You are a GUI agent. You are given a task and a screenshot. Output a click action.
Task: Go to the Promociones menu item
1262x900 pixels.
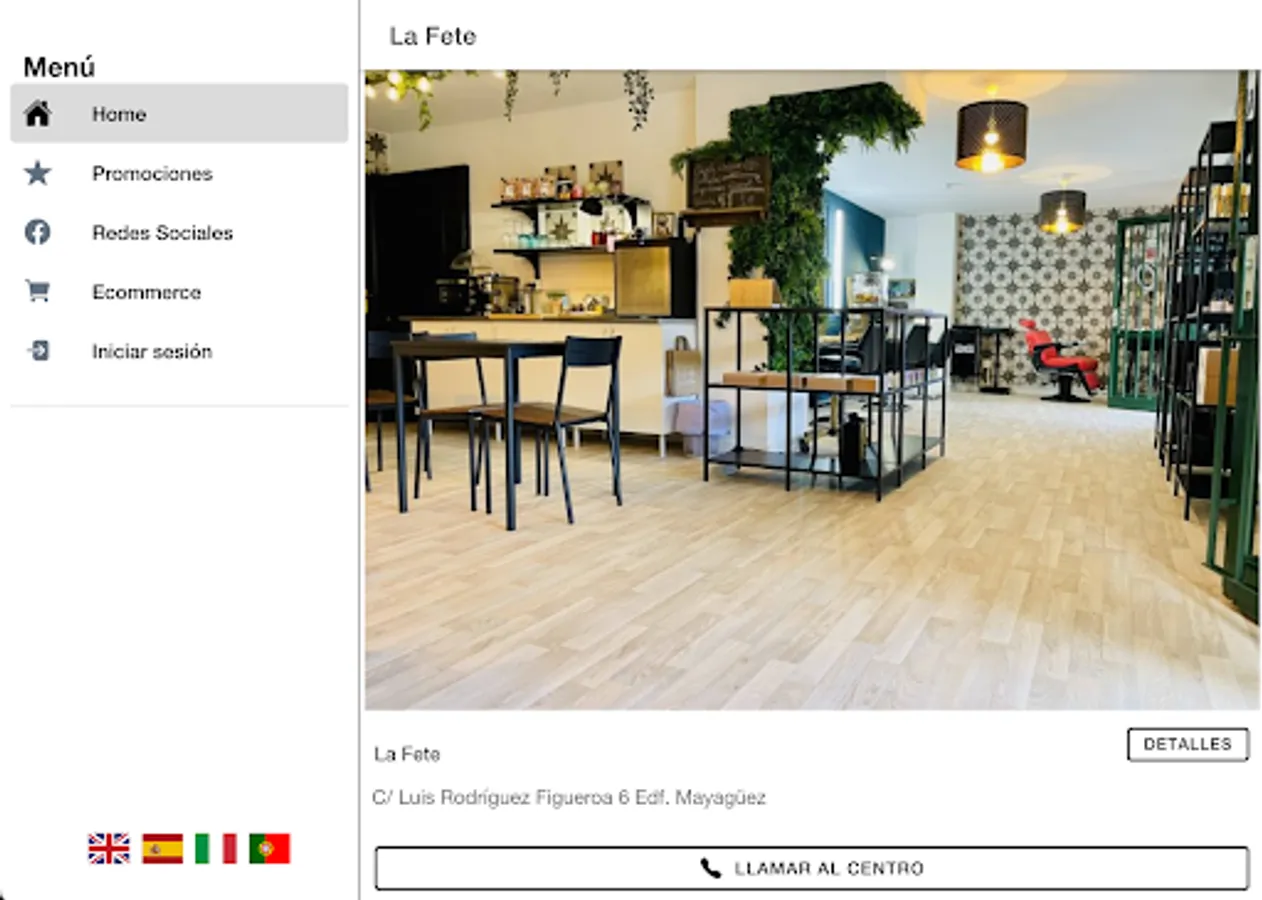180,173
